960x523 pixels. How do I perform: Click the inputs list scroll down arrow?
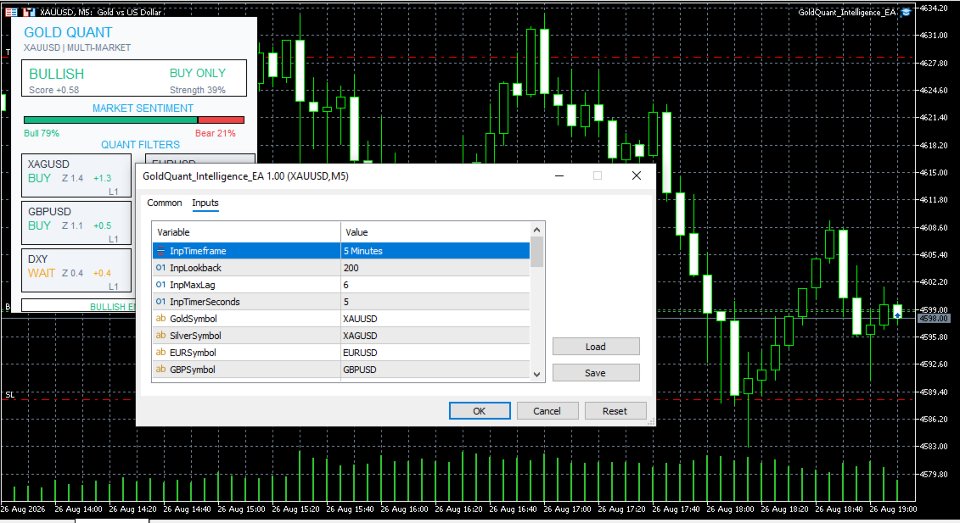coord(537,374)
